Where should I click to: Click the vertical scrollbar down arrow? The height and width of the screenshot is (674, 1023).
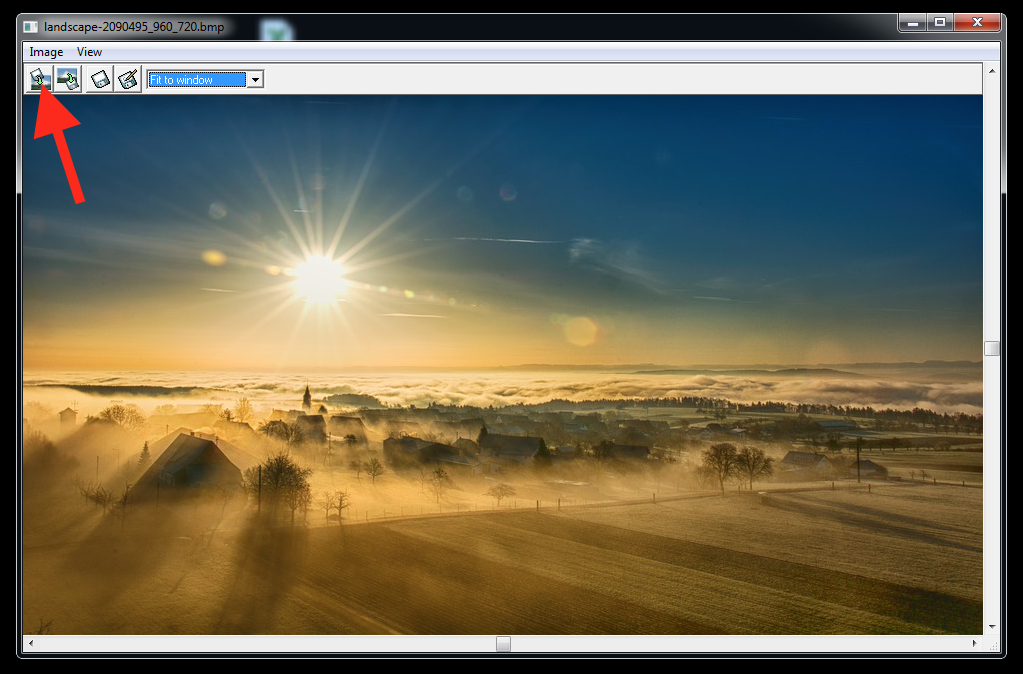[x=992, y=627]
